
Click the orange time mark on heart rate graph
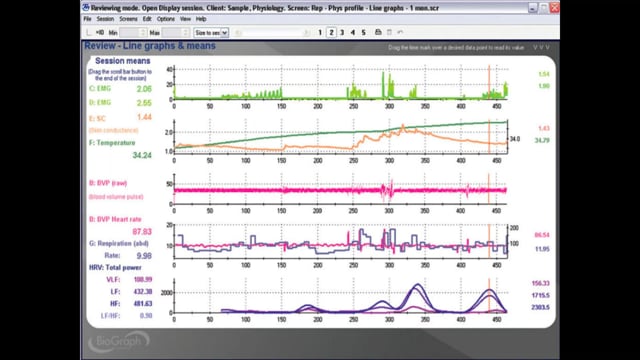click(x=489, y=241)
